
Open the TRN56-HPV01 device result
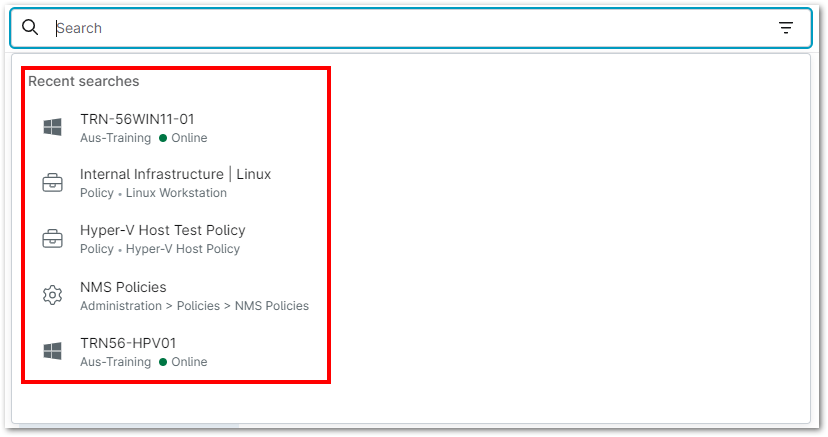click(x=128, y=342)
